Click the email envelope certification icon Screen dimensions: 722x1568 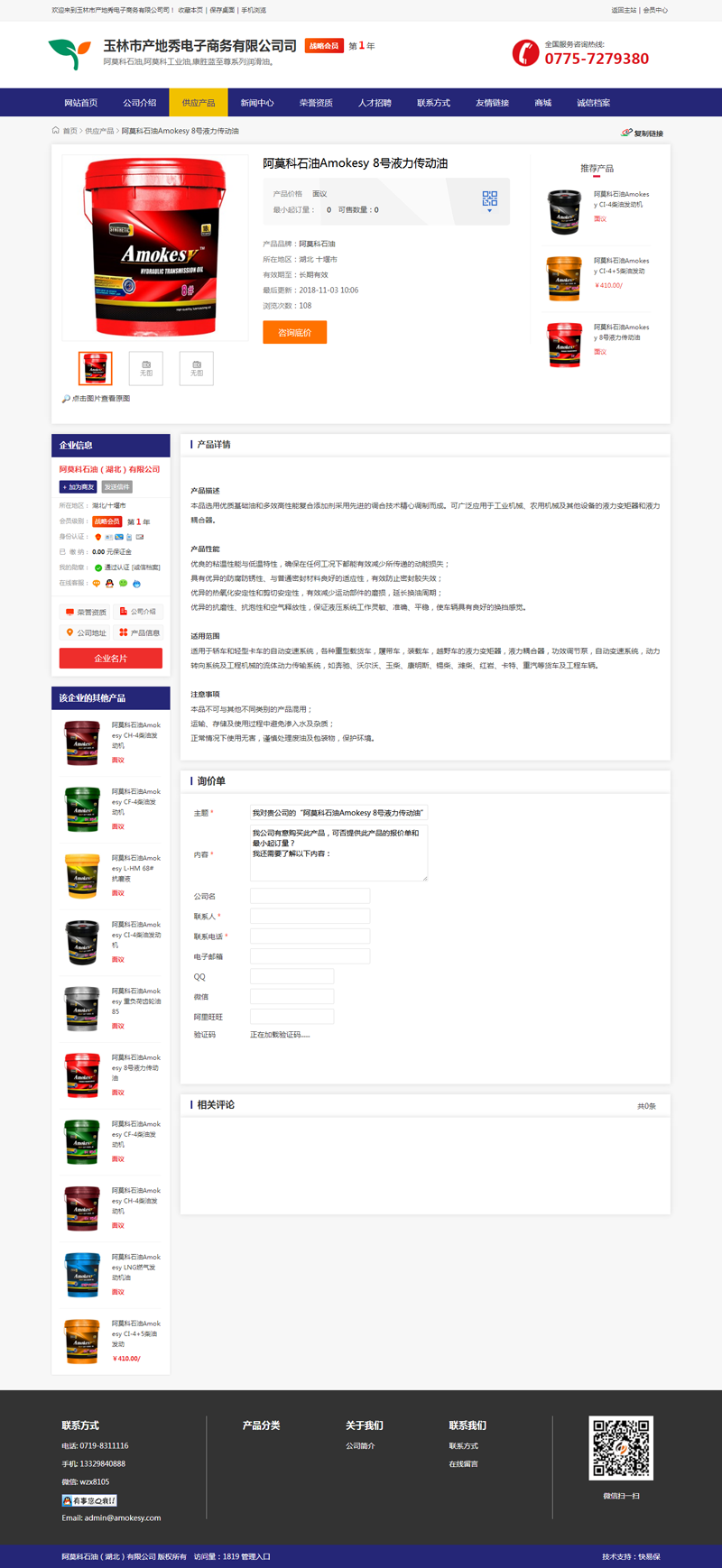pos(139,537)
